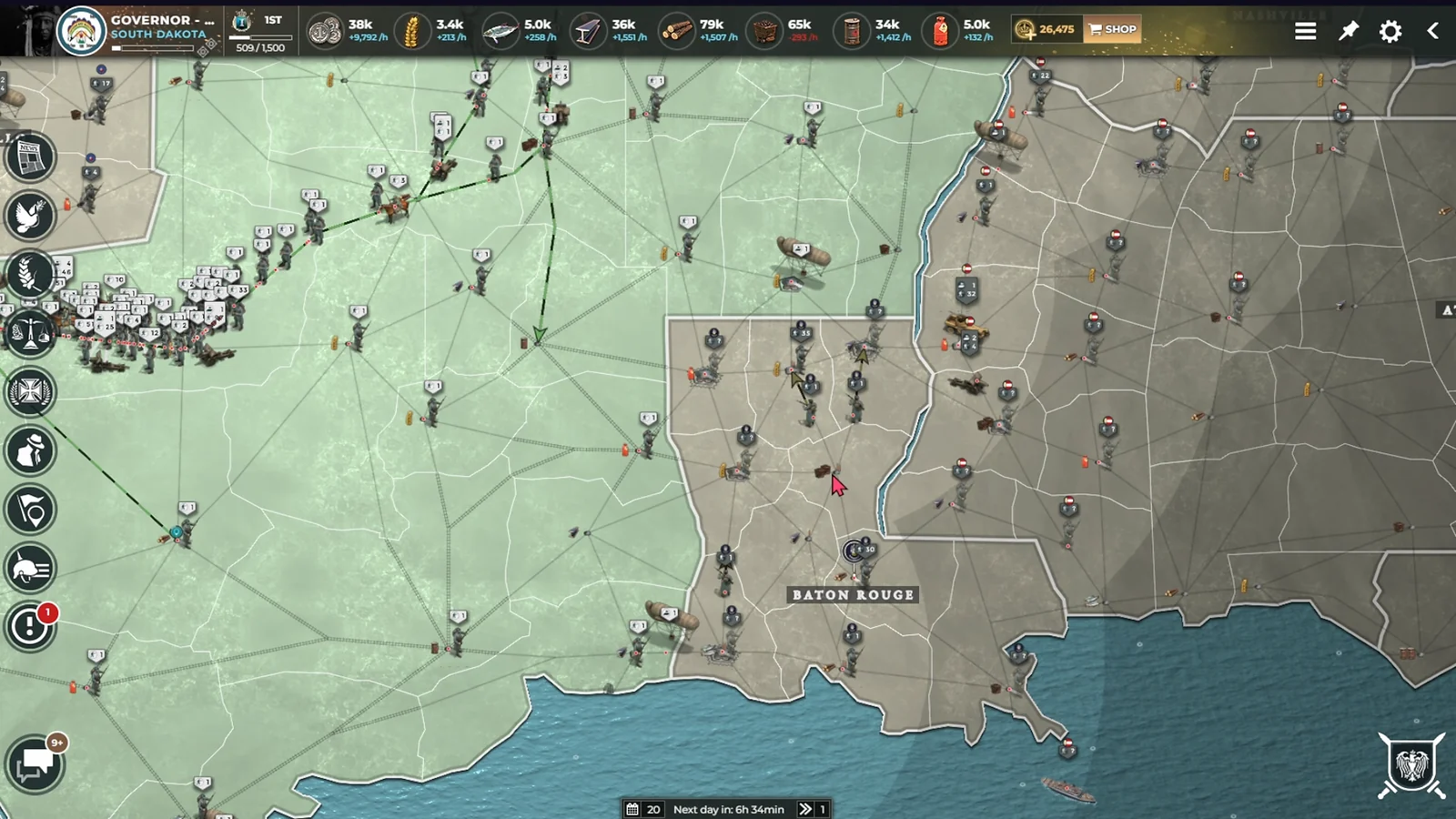The width and height of the screenshot is (1456, 819).
Task: Click the 509 / 1,500 points progress
Action: 260,47
